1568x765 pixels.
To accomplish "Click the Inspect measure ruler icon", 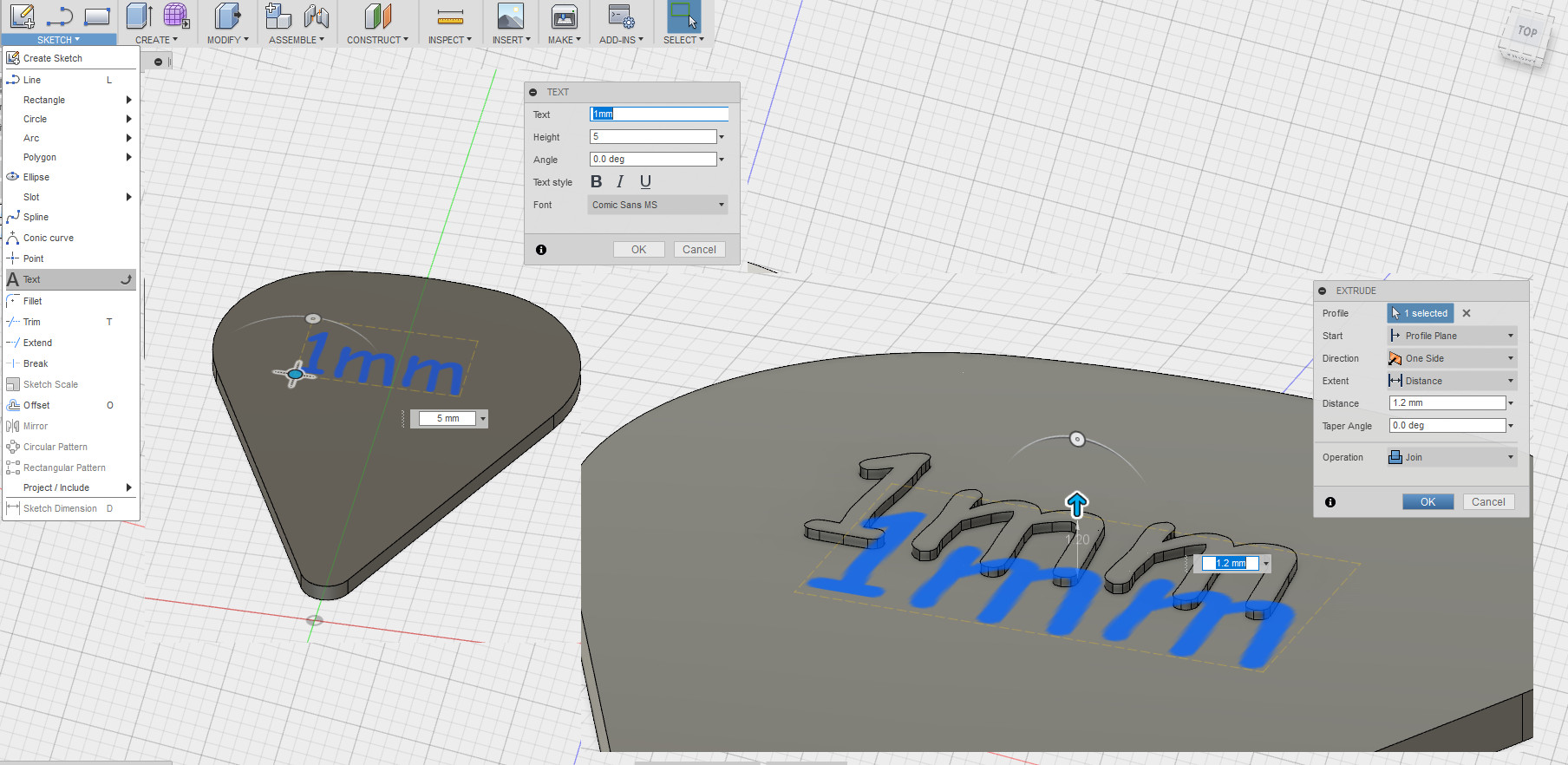I will tap(450, 16).
